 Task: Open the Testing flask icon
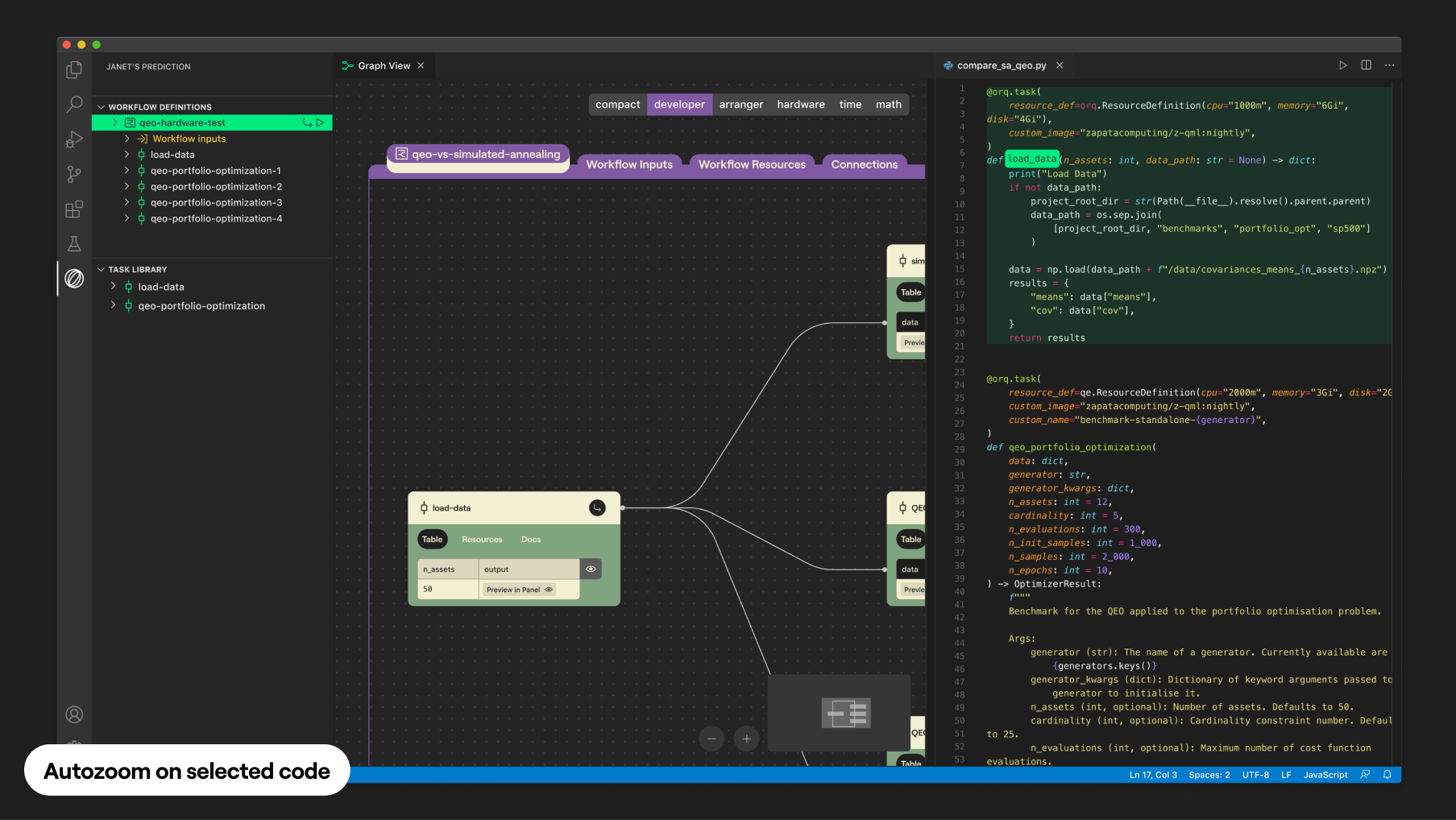pyautogui.click(x=74, y=244)
